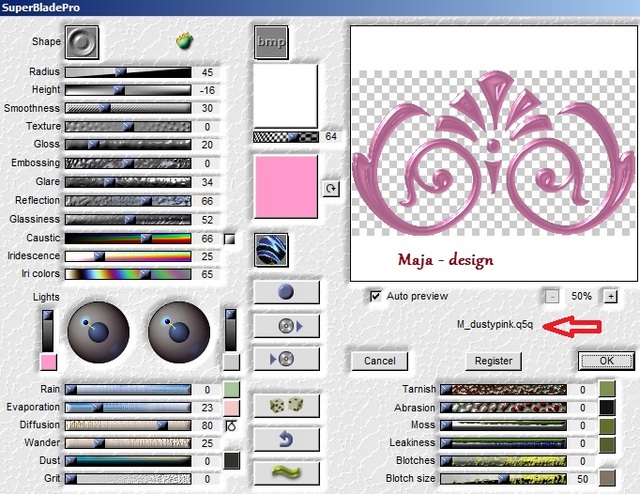This screenshot has width=640, height=494.
Task: Click the Glassiness slider
Action: [128, 220]
